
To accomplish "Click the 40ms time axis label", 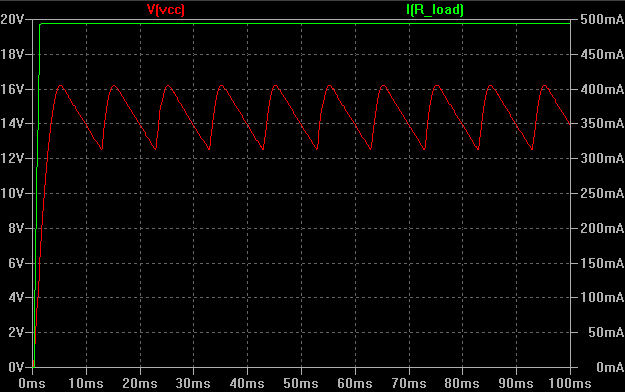I will point(247,384).
